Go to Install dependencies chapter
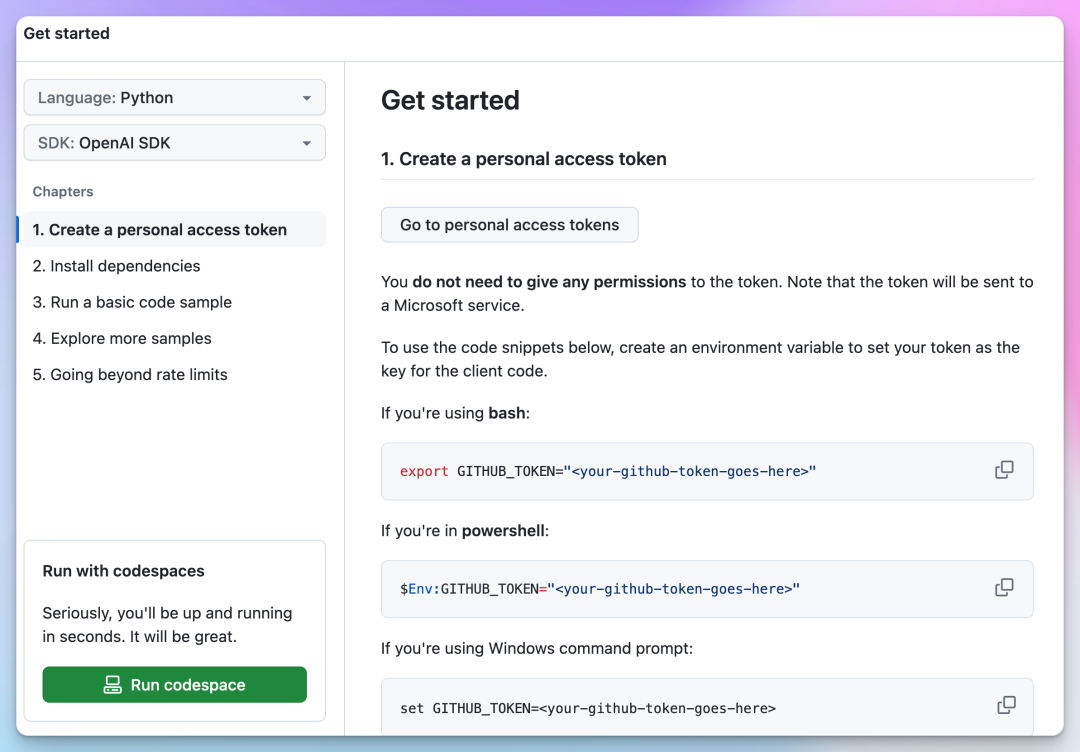The image size is (1080, 752). pyautogui.click(x=116, y=266)
